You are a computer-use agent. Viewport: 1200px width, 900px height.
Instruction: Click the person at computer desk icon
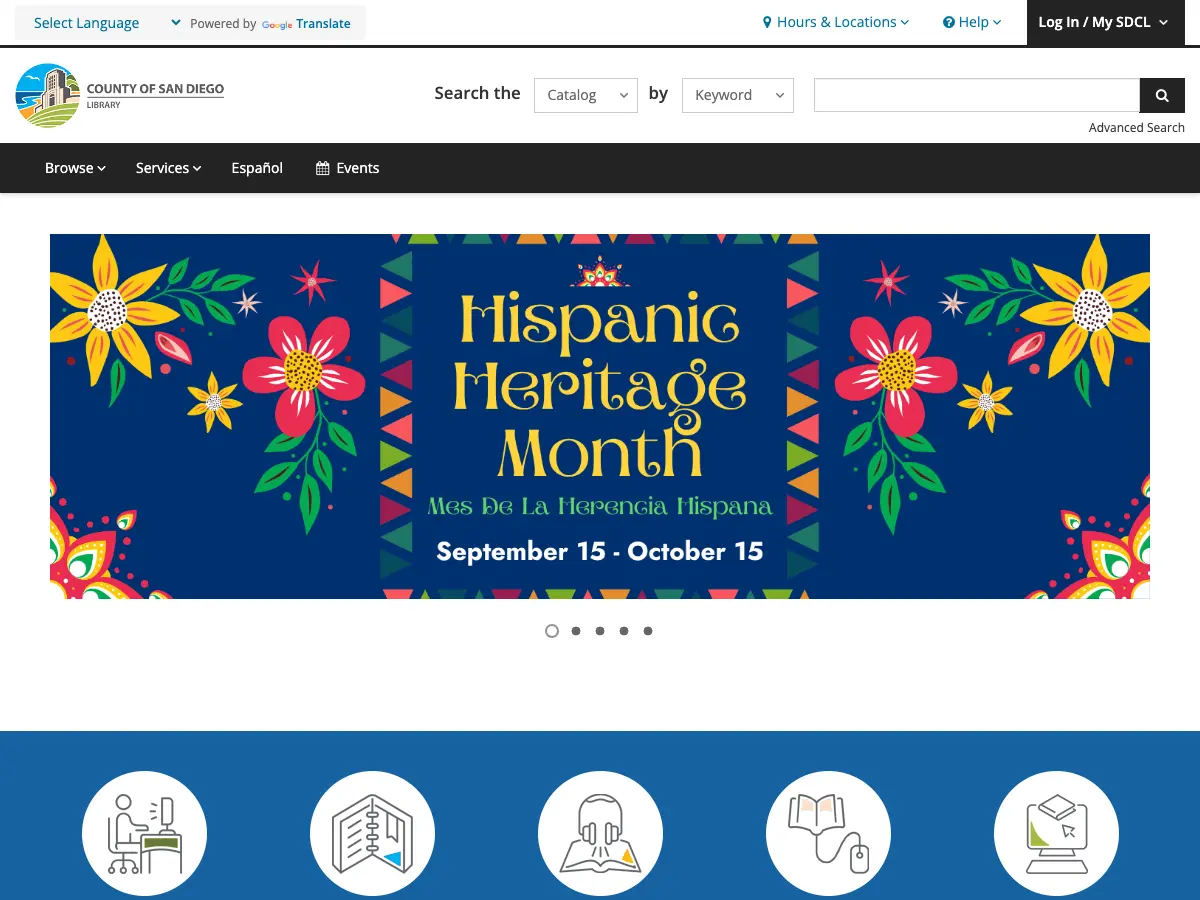coord(145,833)
